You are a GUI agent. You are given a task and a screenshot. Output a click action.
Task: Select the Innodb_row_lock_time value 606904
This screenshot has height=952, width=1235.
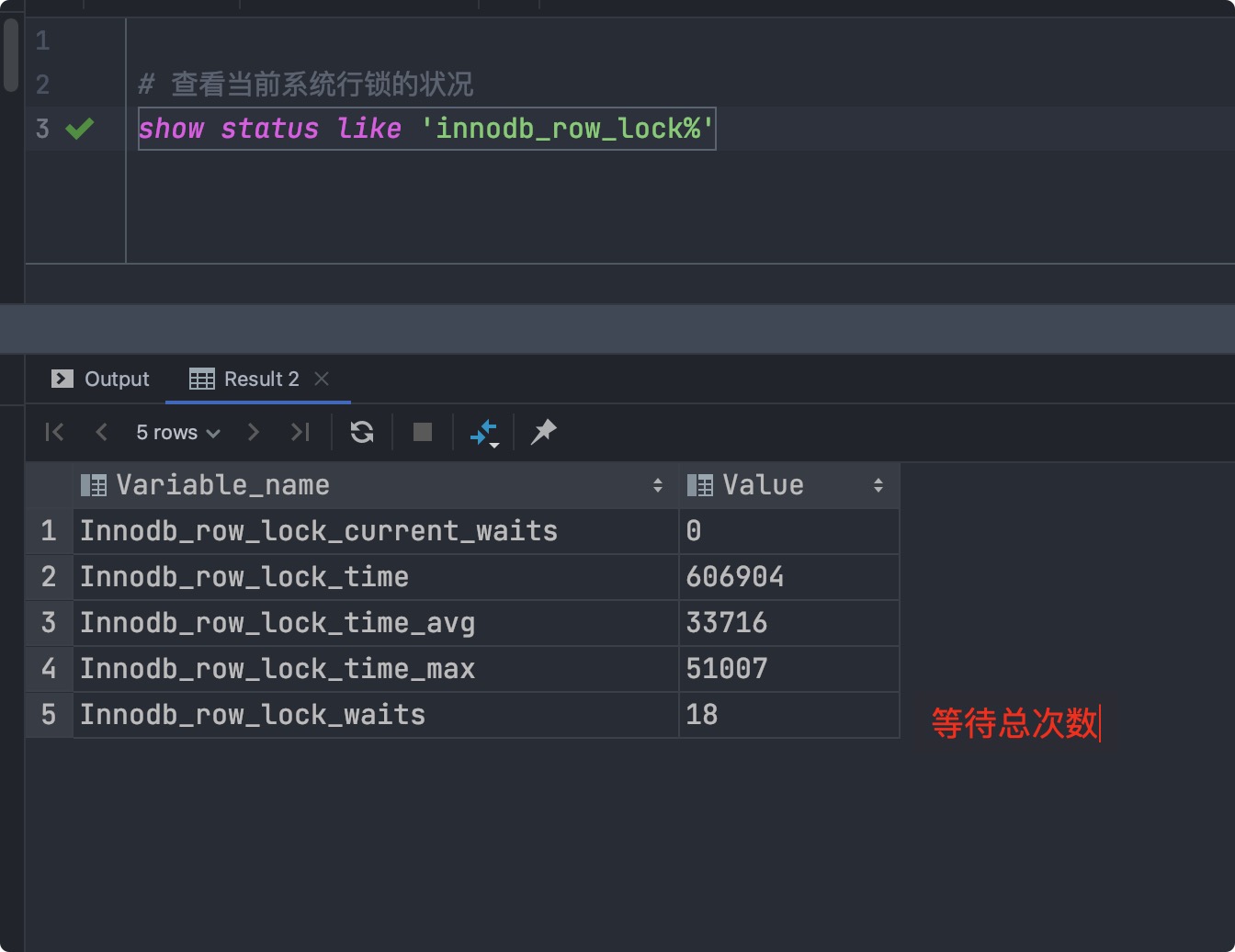coord(735,577)
